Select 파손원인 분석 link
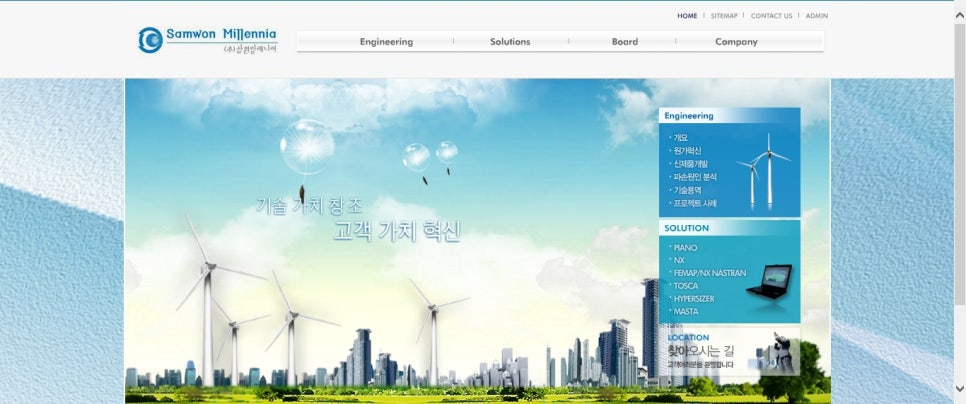 click(x=694, y=177)
